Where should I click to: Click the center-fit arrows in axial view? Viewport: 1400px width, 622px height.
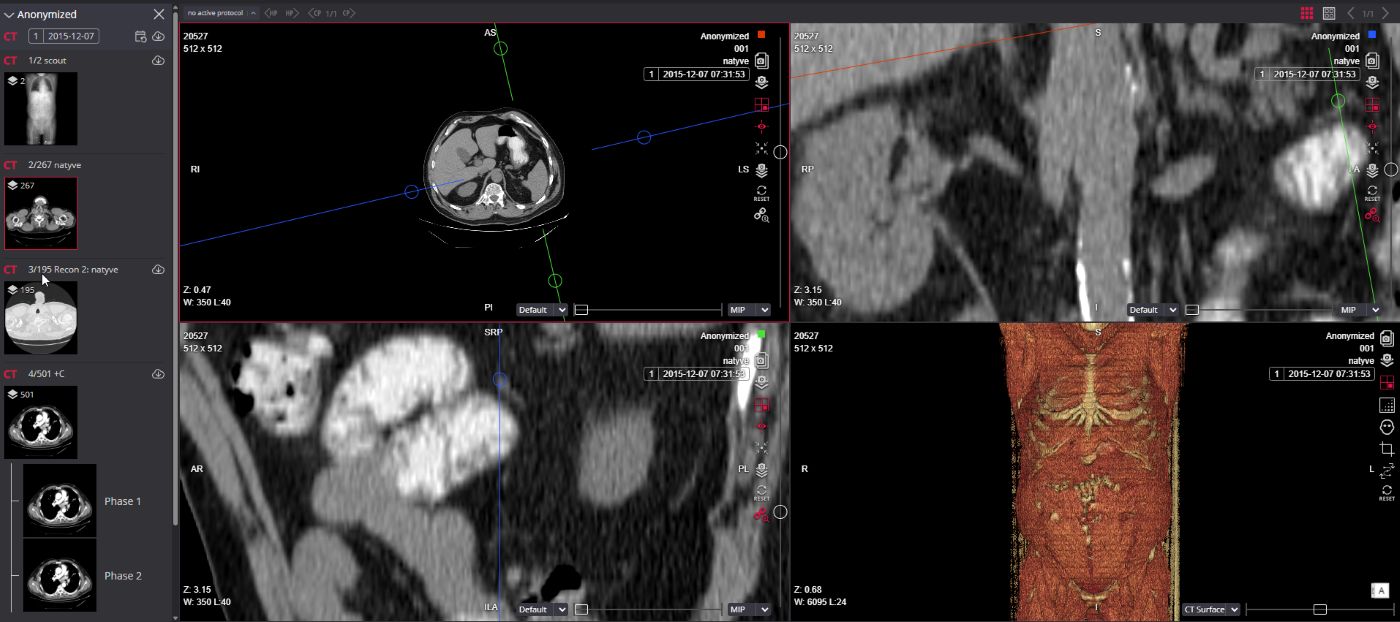click(x=761, y=148)
